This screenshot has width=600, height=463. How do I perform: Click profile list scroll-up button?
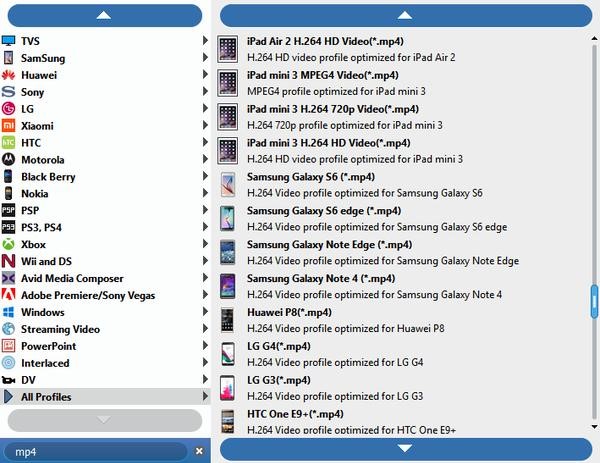click(406, 16)
